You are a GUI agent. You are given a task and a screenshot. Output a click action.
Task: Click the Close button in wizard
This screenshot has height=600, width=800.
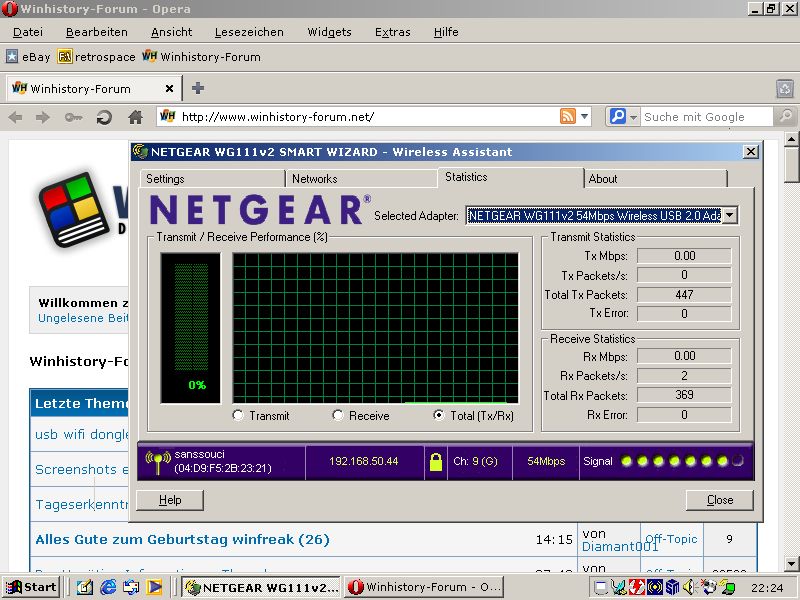719,500
